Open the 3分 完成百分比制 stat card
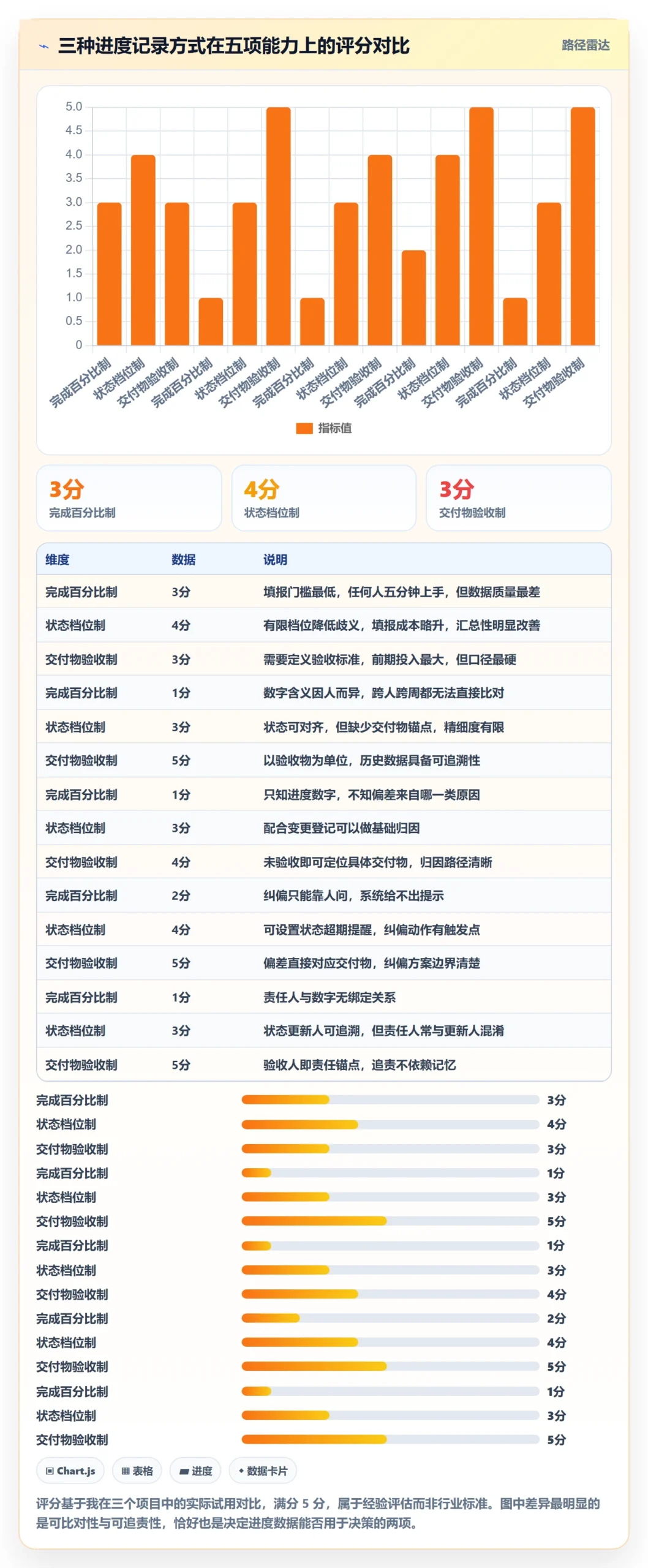The height and width of the screenshot is (1568, 648). click(x=129, y=498)
